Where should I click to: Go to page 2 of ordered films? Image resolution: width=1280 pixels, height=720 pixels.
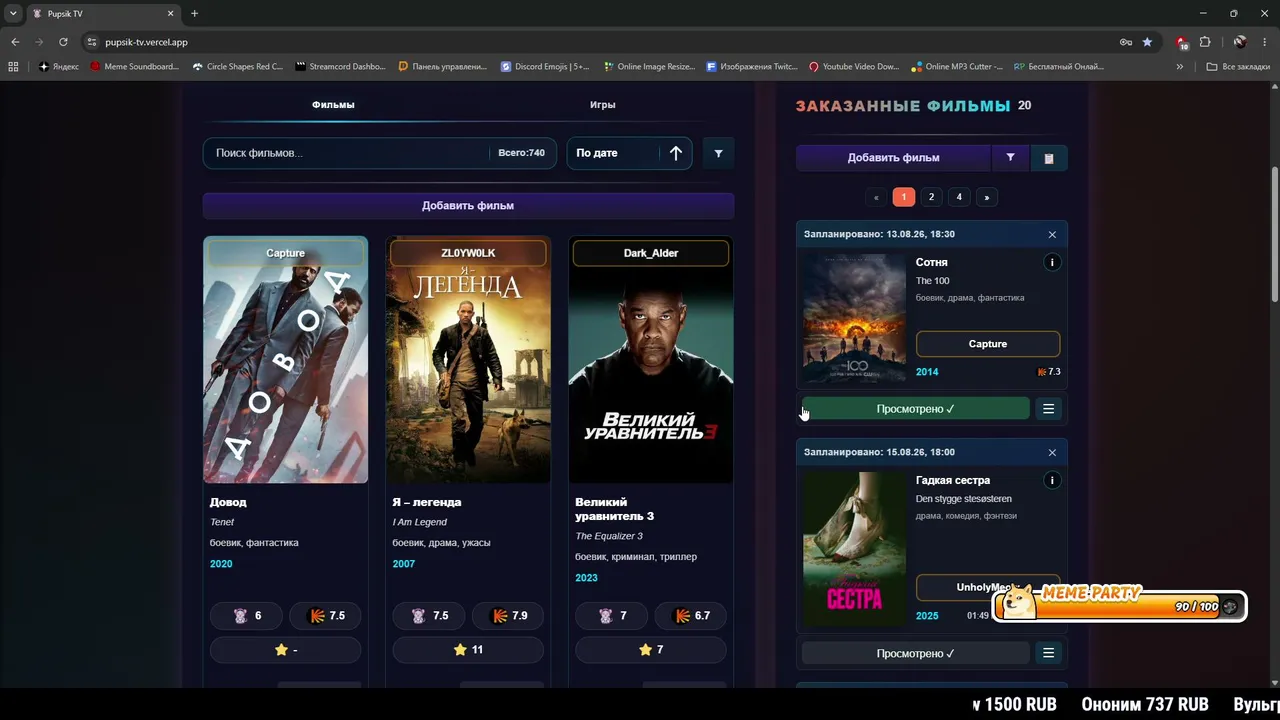[931, 197]
